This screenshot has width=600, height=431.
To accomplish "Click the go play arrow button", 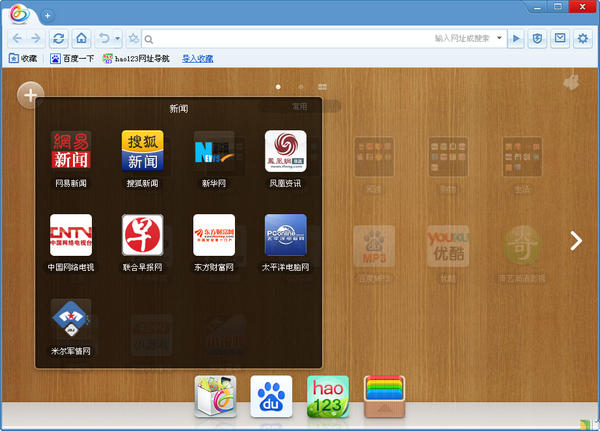I will [516, 38].
